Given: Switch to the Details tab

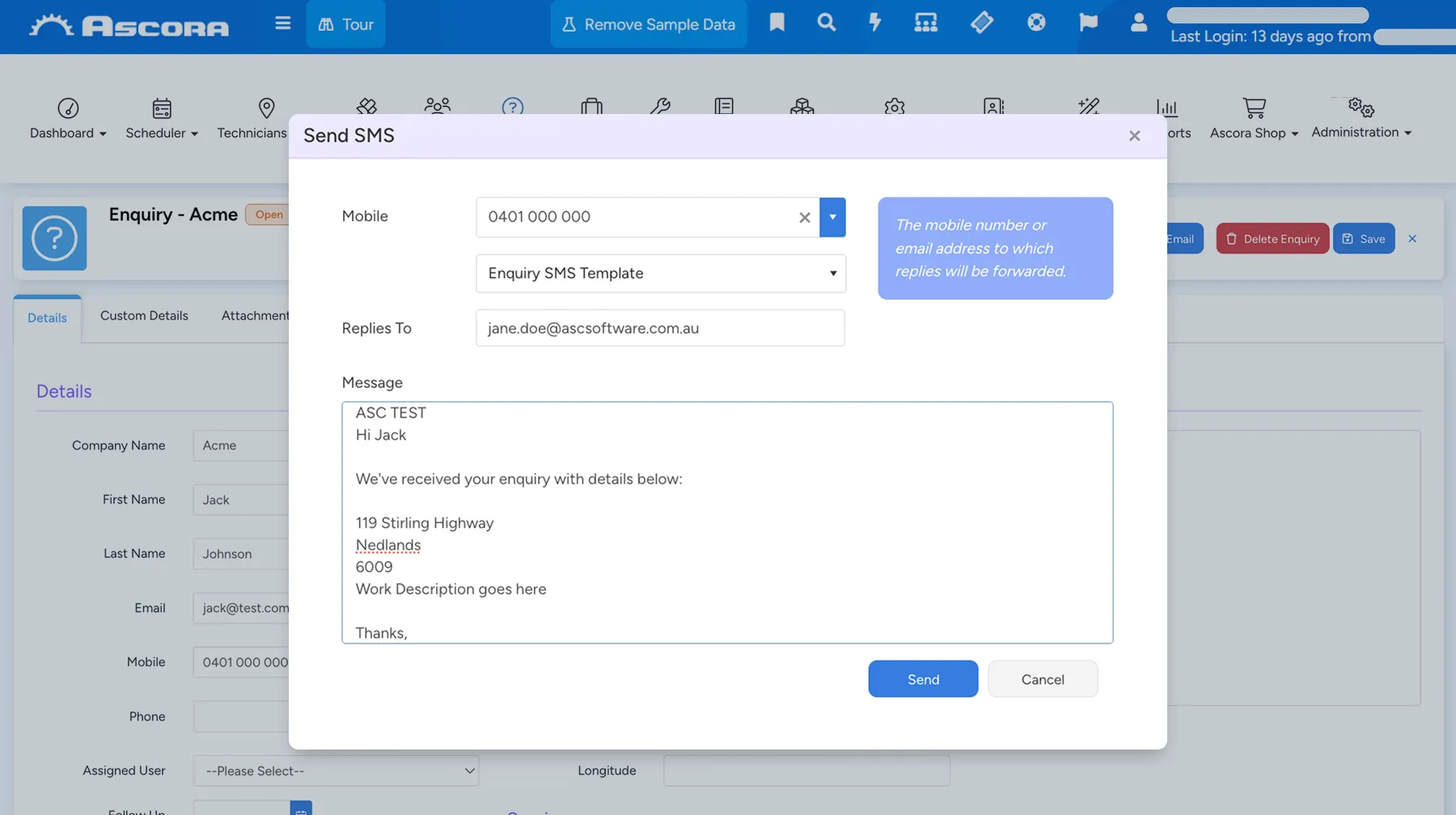Looking at the screenshot, I should (47, 318).
